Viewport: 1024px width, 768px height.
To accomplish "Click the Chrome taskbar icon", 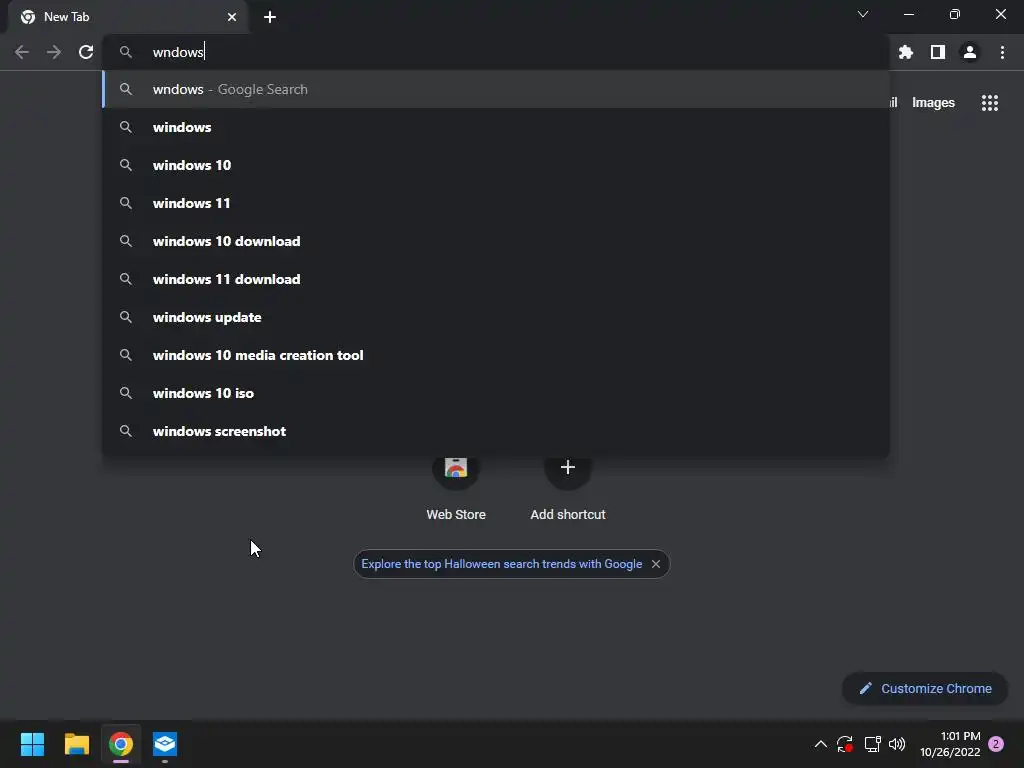I will pos(121,744).
